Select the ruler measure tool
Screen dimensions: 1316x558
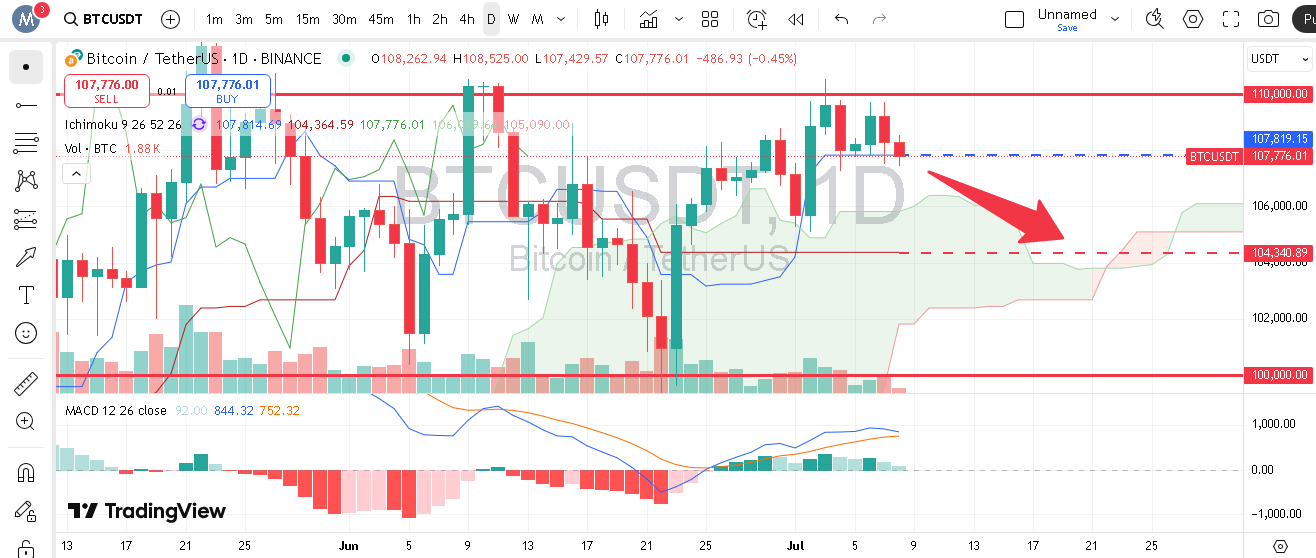coord(26,383)
